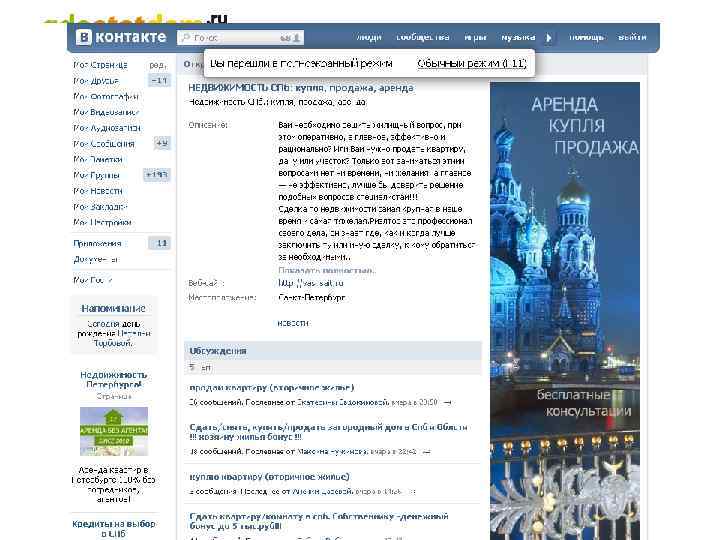This screenshot has height=540, width=720.
Task: Open topic Сдать/снять, купить/продать загородный дом
Action: (328, 432)
